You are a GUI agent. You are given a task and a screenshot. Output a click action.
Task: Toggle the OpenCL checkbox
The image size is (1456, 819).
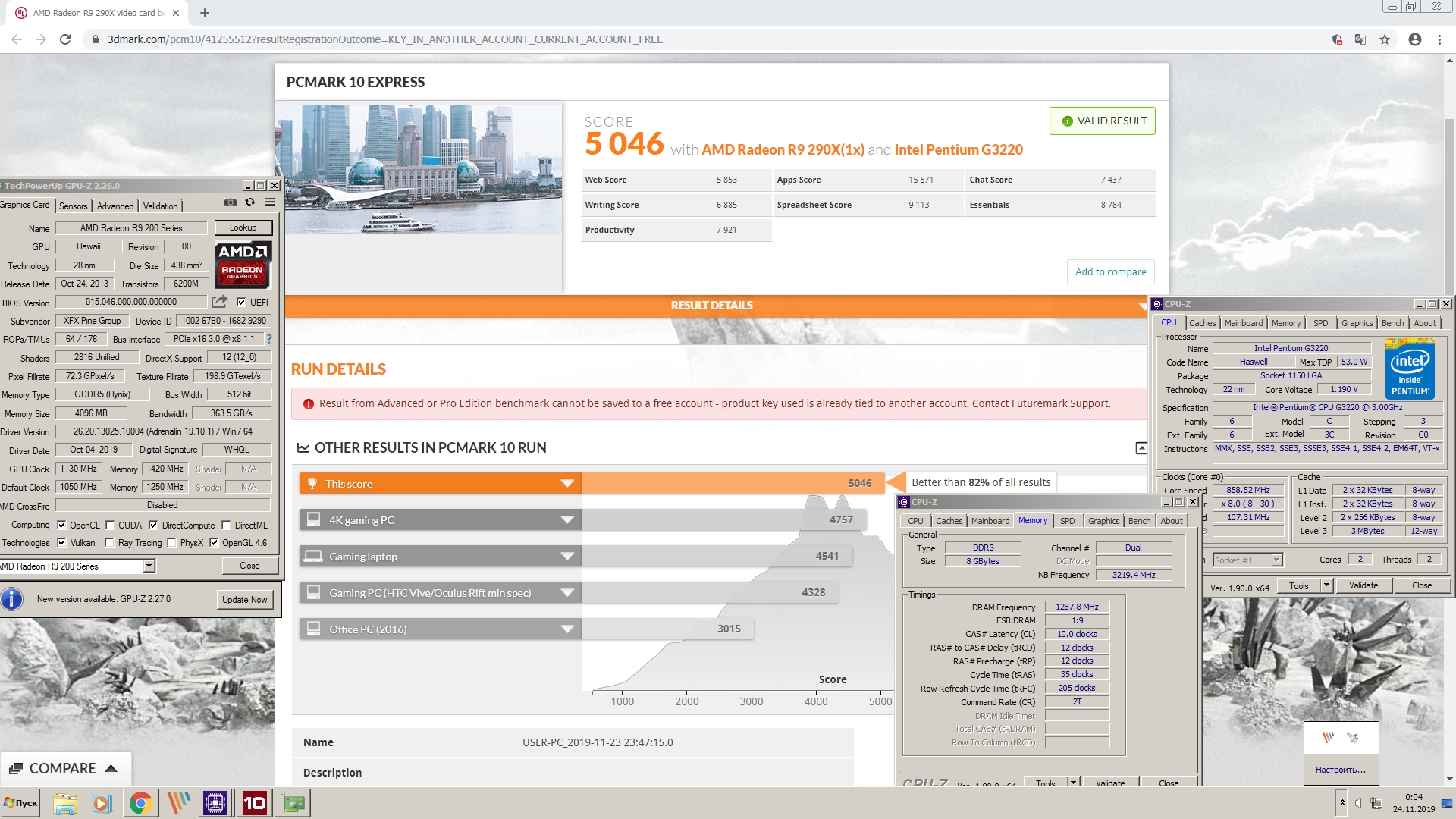(x=61, y=525)
